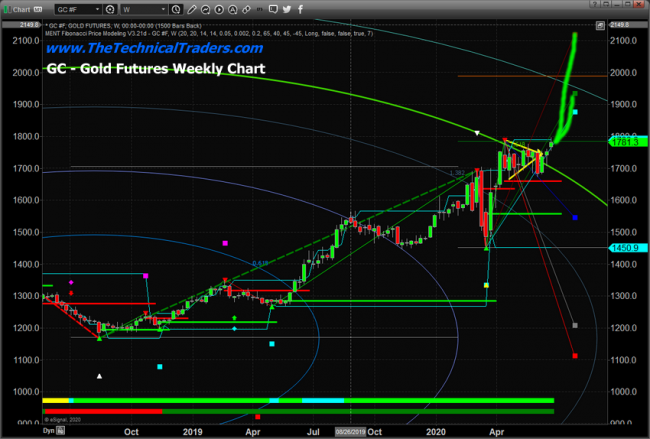Open the studies chart icon

coord(205,9)
